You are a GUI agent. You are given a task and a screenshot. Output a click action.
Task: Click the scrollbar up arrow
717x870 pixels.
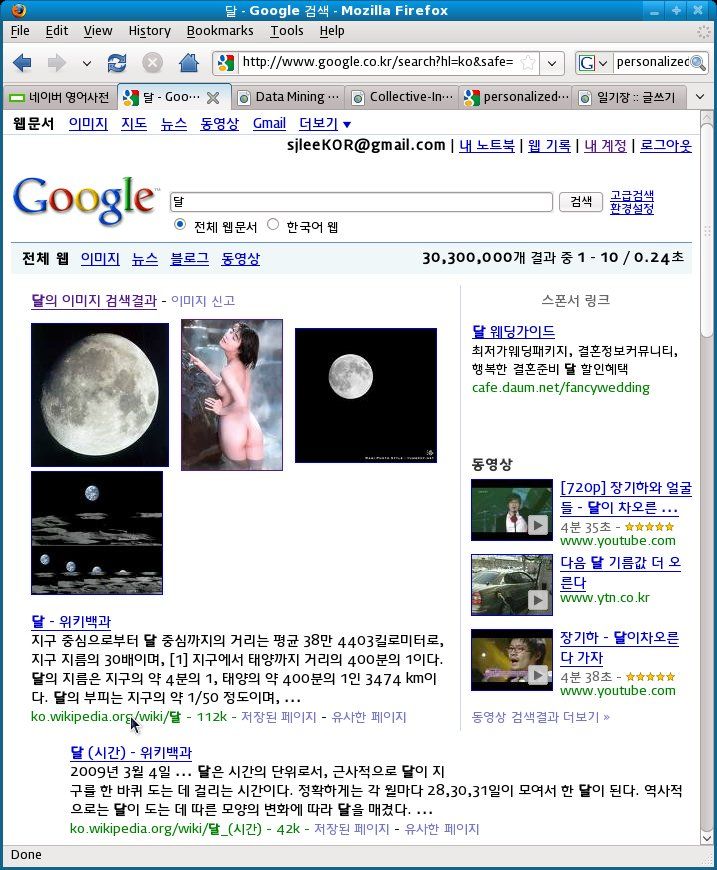[x=706, y=117]
